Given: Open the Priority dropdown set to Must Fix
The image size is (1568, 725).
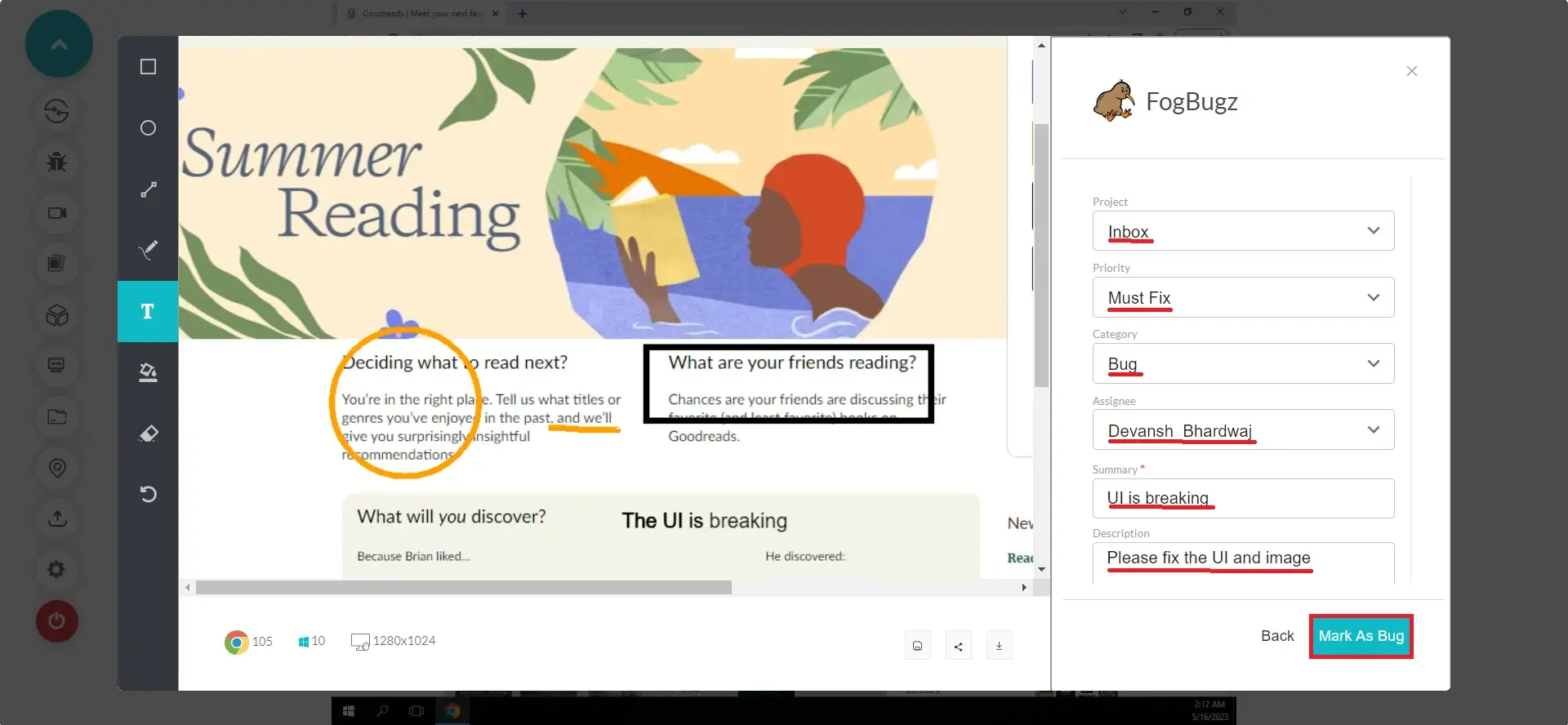Looking at the screenshot, I should pyautogui.click(x=1242, y=298).
